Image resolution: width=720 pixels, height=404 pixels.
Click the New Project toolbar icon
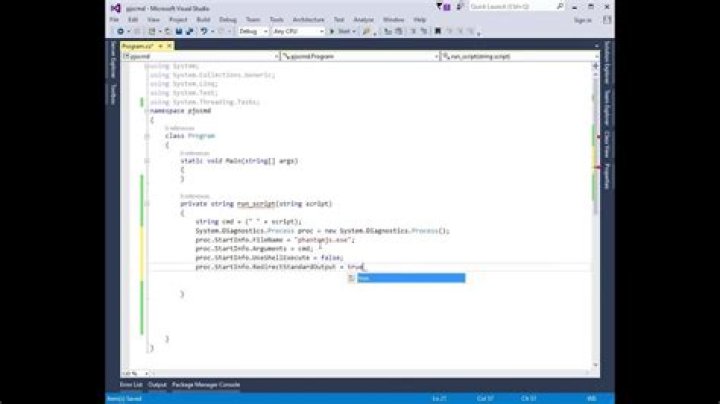click(x=152, y=31)
